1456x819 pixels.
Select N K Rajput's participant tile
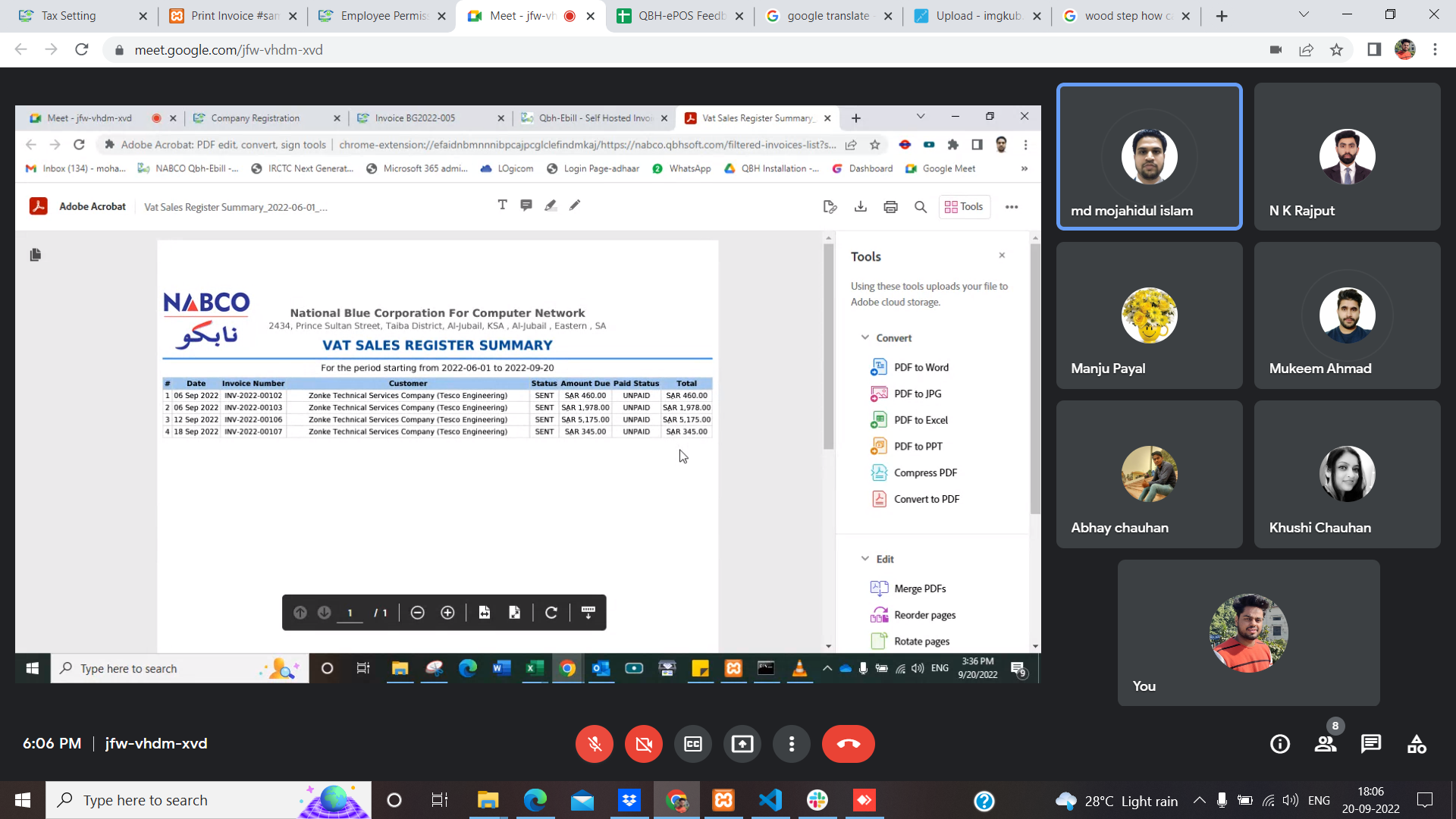coord(1348,156)
